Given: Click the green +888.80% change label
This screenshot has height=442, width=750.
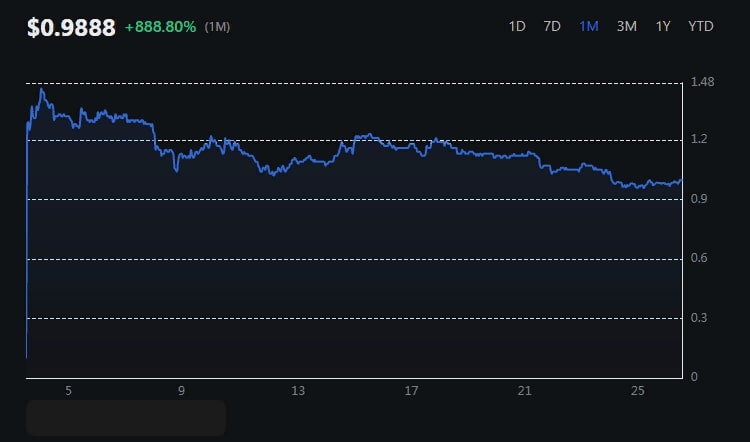Looking at the screenshot, I should pos(160,27).
